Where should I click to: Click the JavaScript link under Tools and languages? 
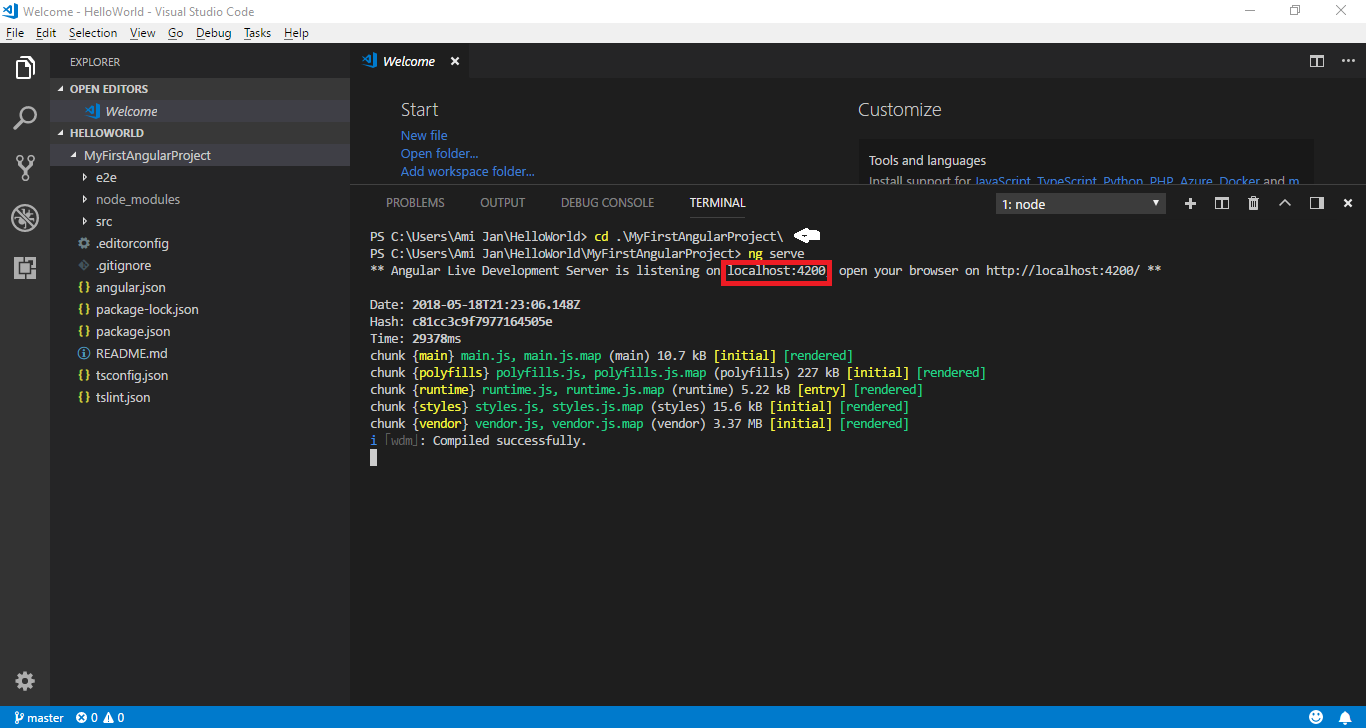pos(1003,181)
